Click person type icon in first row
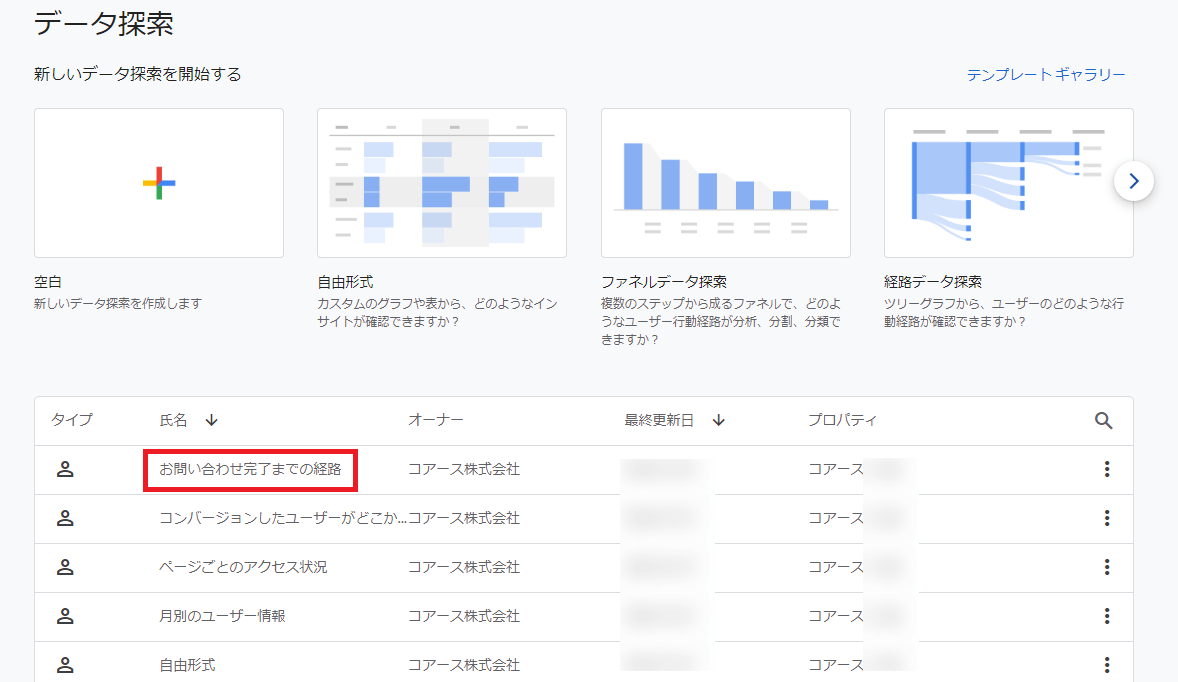The image size is (1178, 682). tap(65, 469)
